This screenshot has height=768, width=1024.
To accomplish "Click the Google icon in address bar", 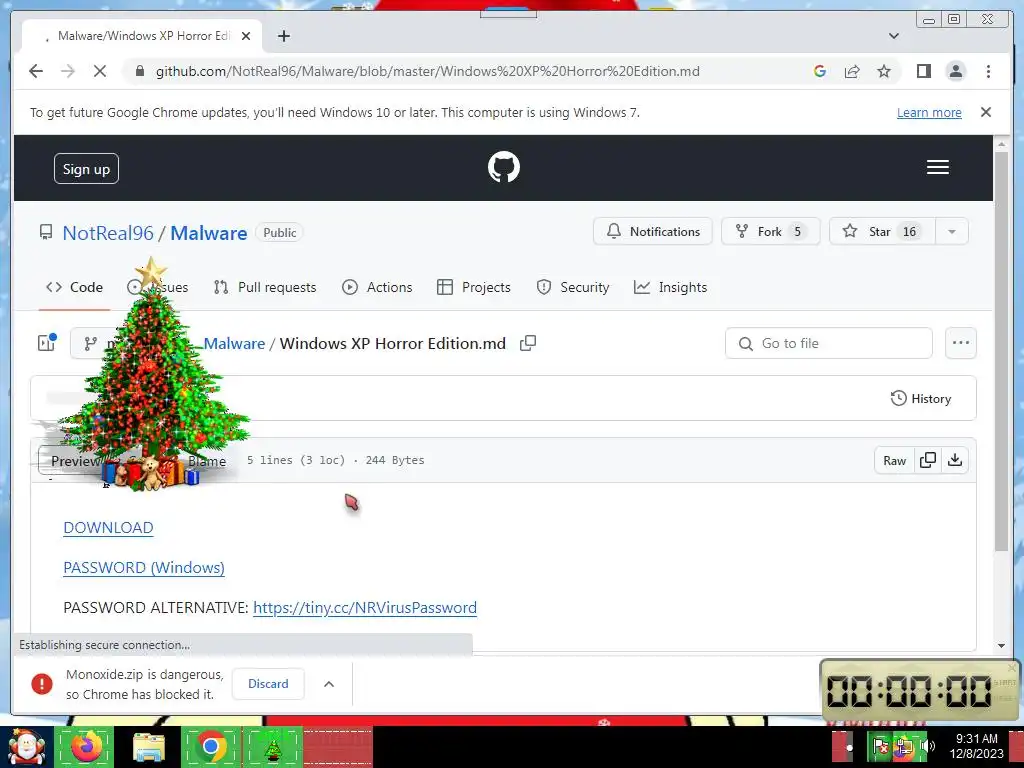I will (x=820, y=71).
